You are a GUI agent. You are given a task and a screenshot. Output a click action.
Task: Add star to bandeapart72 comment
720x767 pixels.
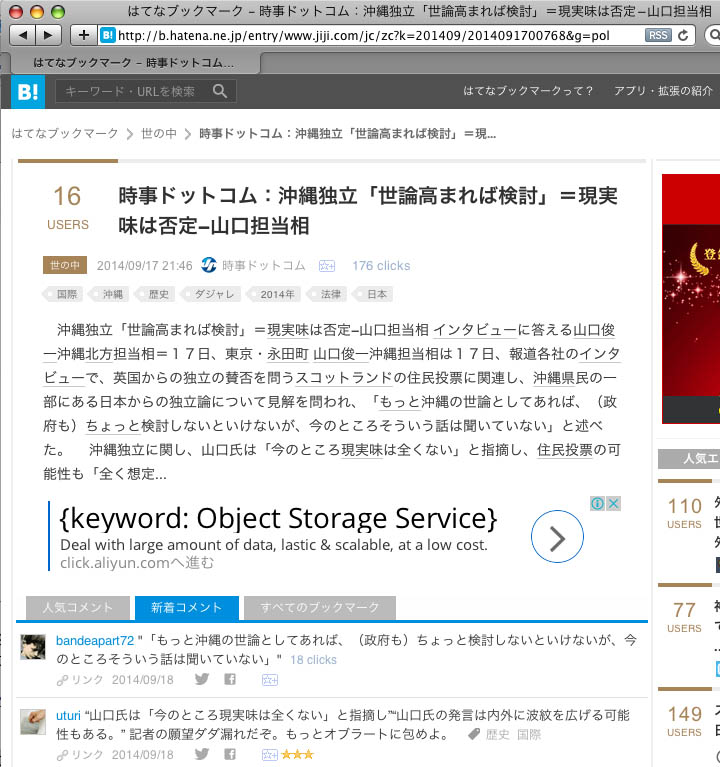pyautogui.click(x=270, y=679)
